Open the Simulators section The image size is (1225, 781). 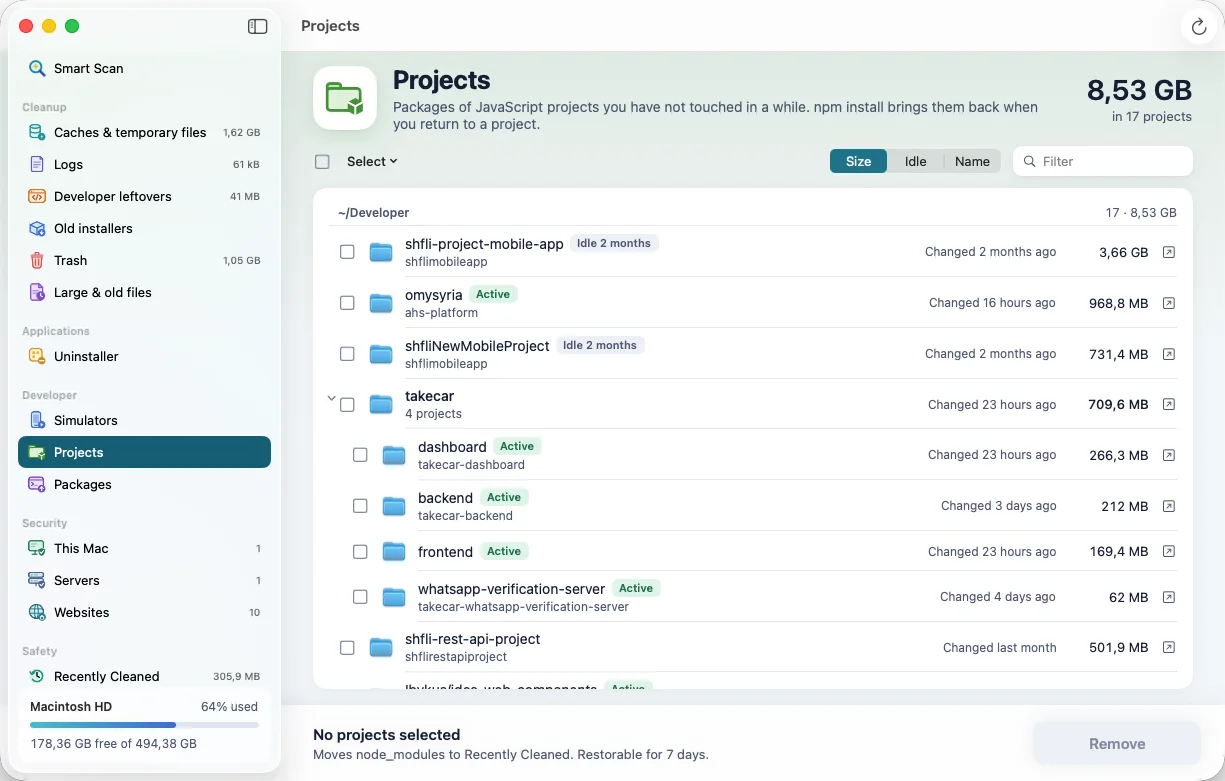point(144,420)
